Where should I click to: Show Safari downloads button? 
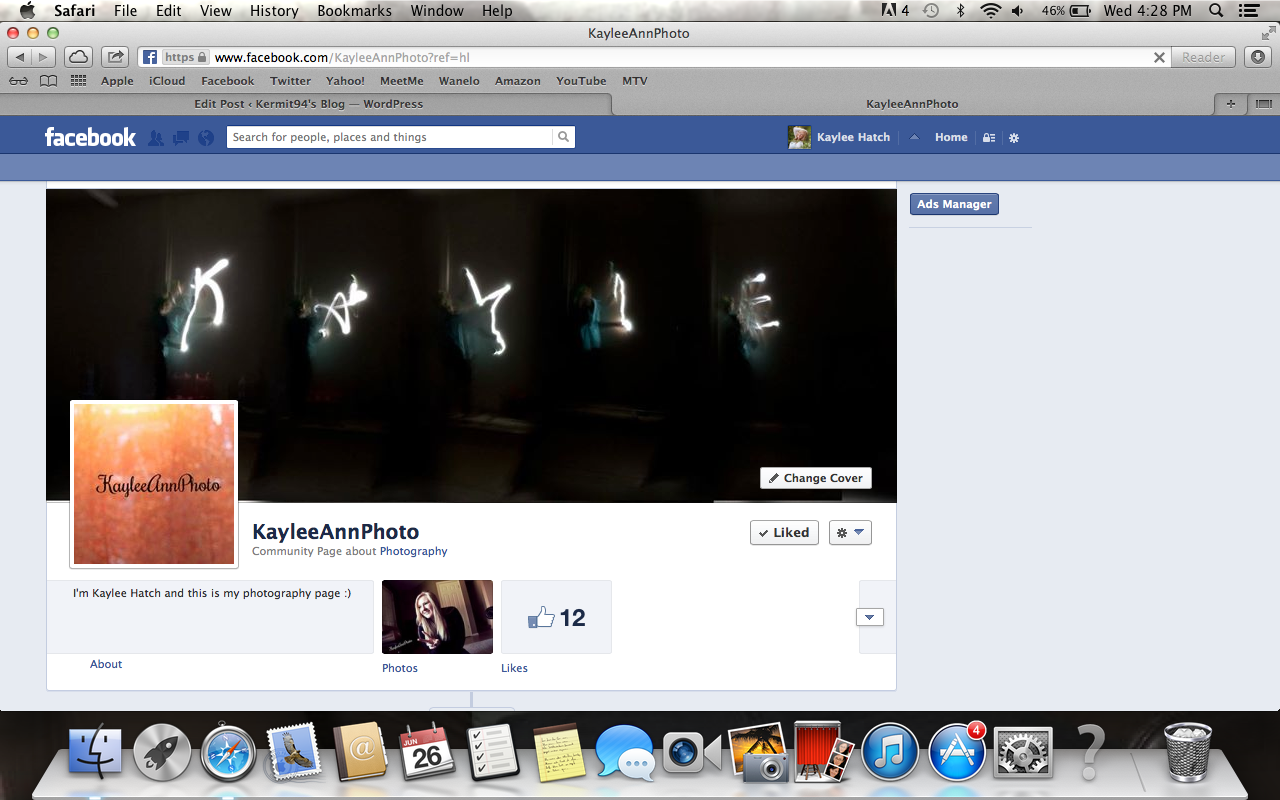pos(1258,57)
